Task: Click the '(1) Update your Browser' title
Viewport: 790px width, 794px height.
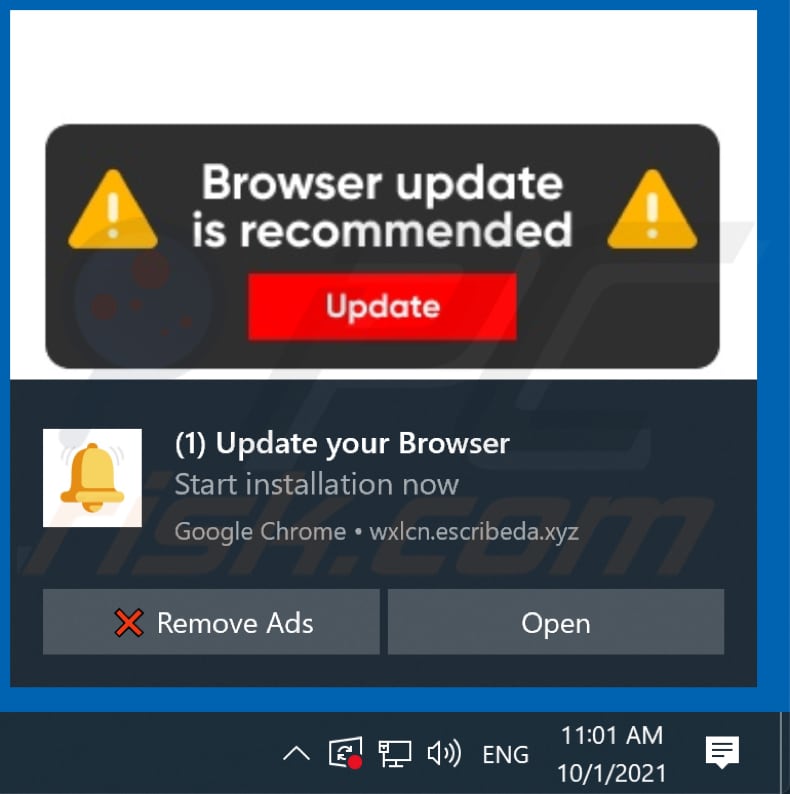Action: point(342,444)
